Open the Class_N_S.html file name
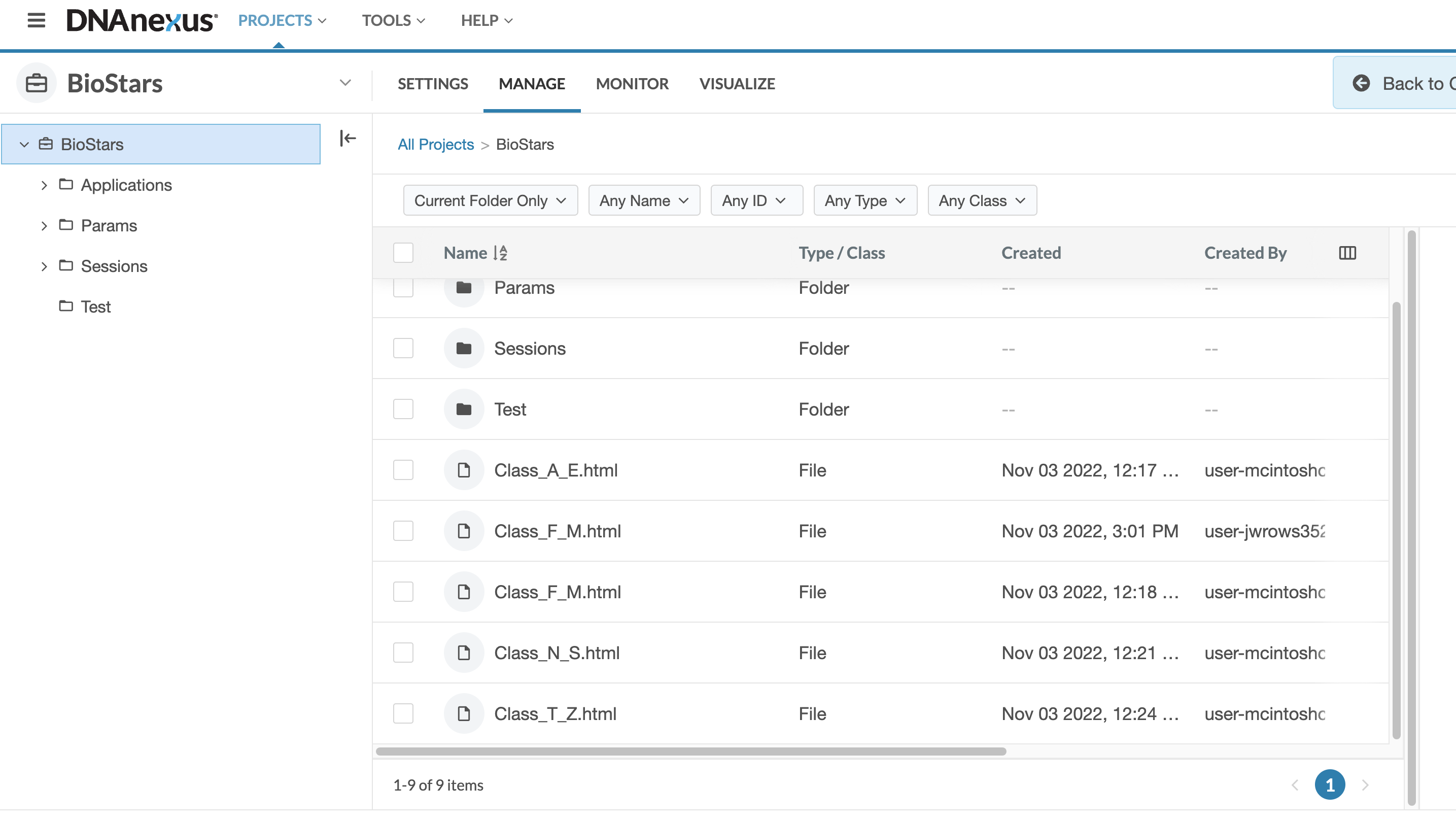This screenshot has width=1456, height=820. [557, 653]
